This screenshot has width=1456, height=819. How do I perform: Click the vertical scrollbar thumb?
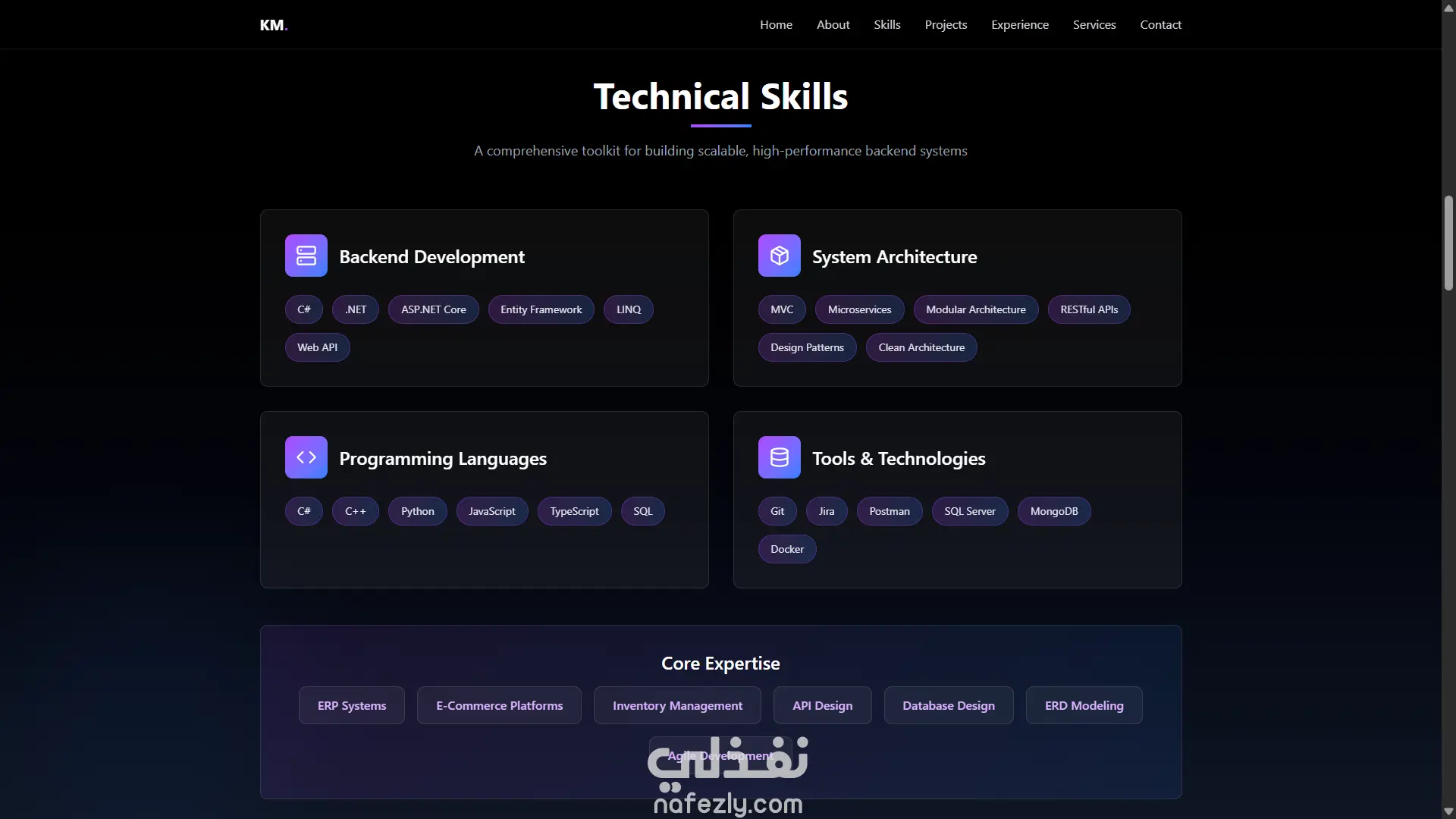pos(1448,243)
